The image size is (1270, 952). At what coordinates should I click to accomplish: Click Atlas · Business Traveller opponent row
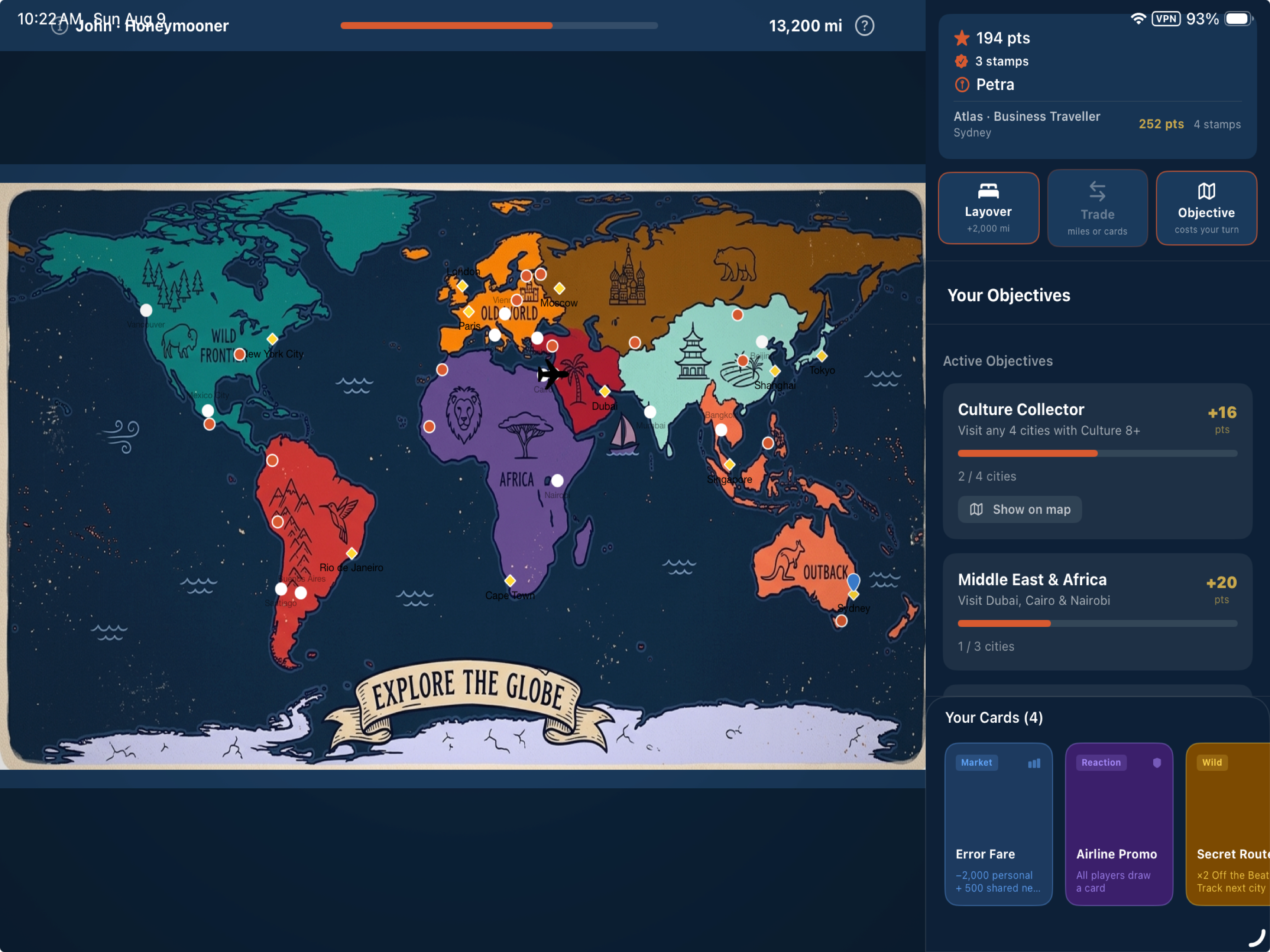[1097, 124]
